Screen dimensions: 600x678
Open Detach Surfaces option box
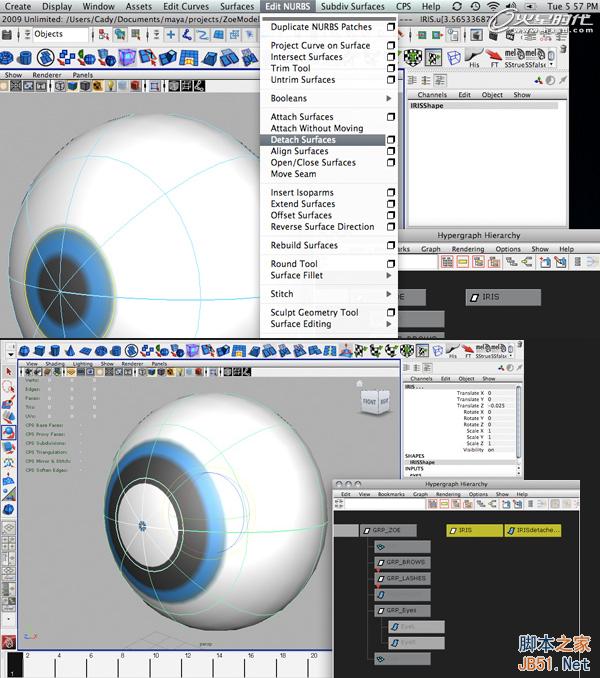[391, 140]
